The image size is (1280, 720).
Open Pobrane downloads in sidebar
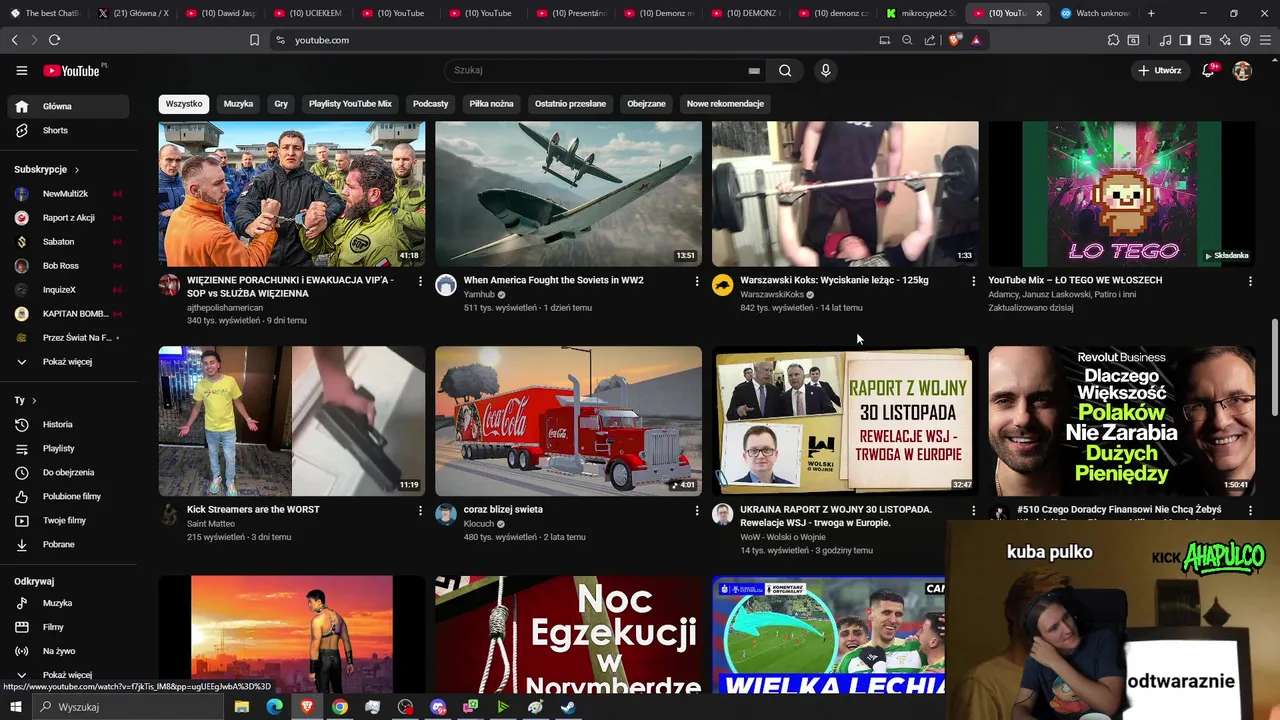click(66, 545)
